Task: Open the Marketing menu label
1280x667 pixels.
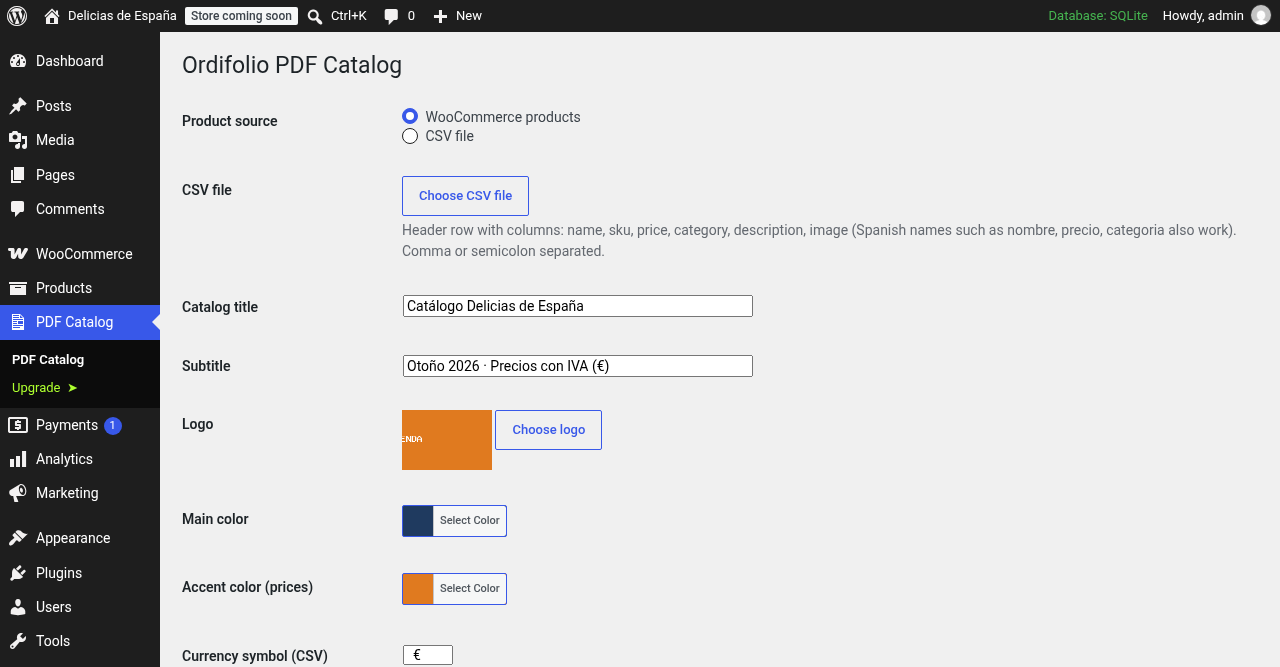Action: tap(67, 493)
